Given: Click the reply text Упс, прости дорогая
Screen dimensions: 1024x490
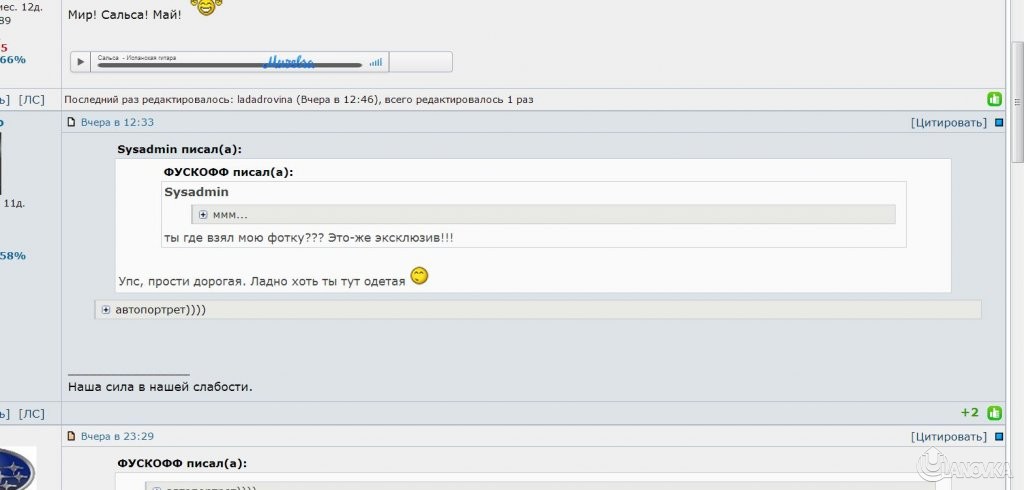Looking at the screenshot, I should click(262, 282).
